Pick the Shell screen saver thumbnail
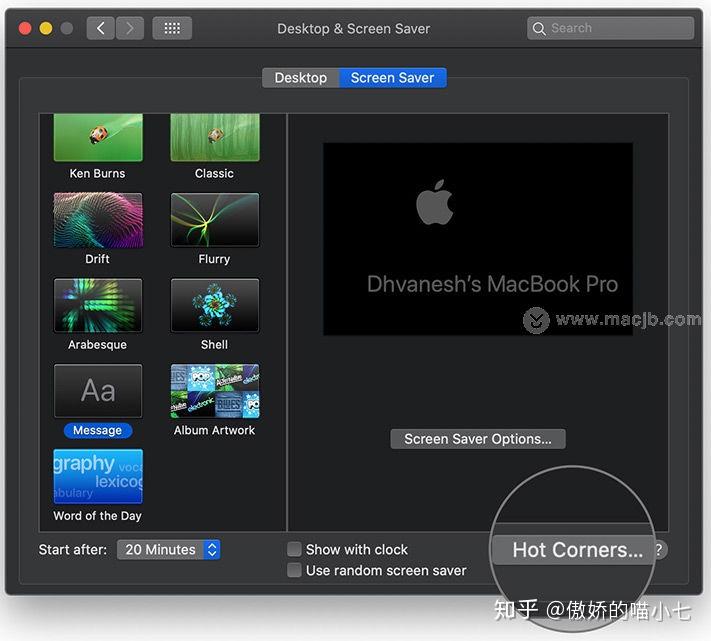The image size is (711, 641). pos(215,306)
